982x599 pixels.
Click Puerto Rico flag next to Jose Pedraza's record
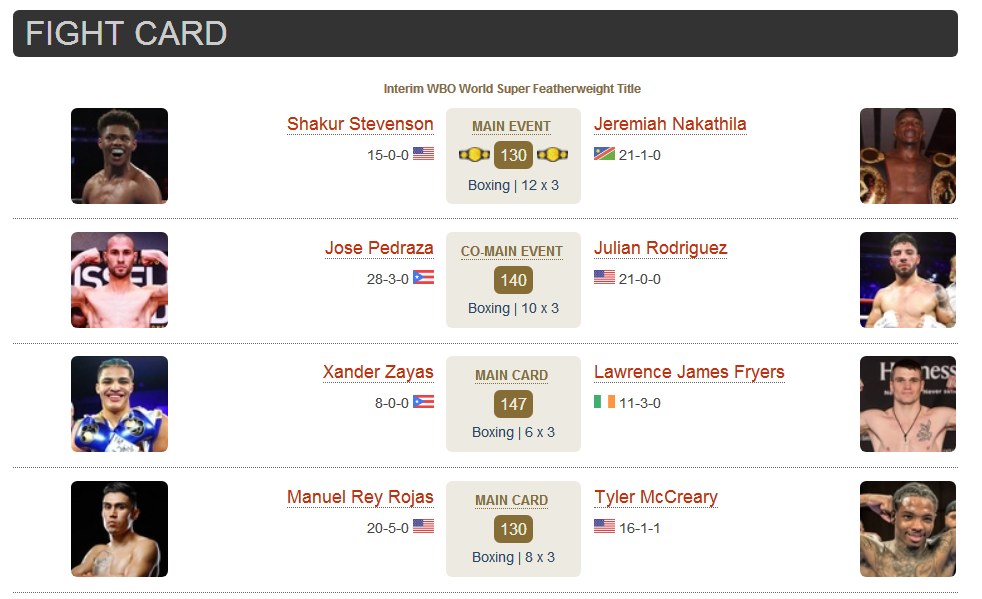pyautogui.click(x=423, y=277)
